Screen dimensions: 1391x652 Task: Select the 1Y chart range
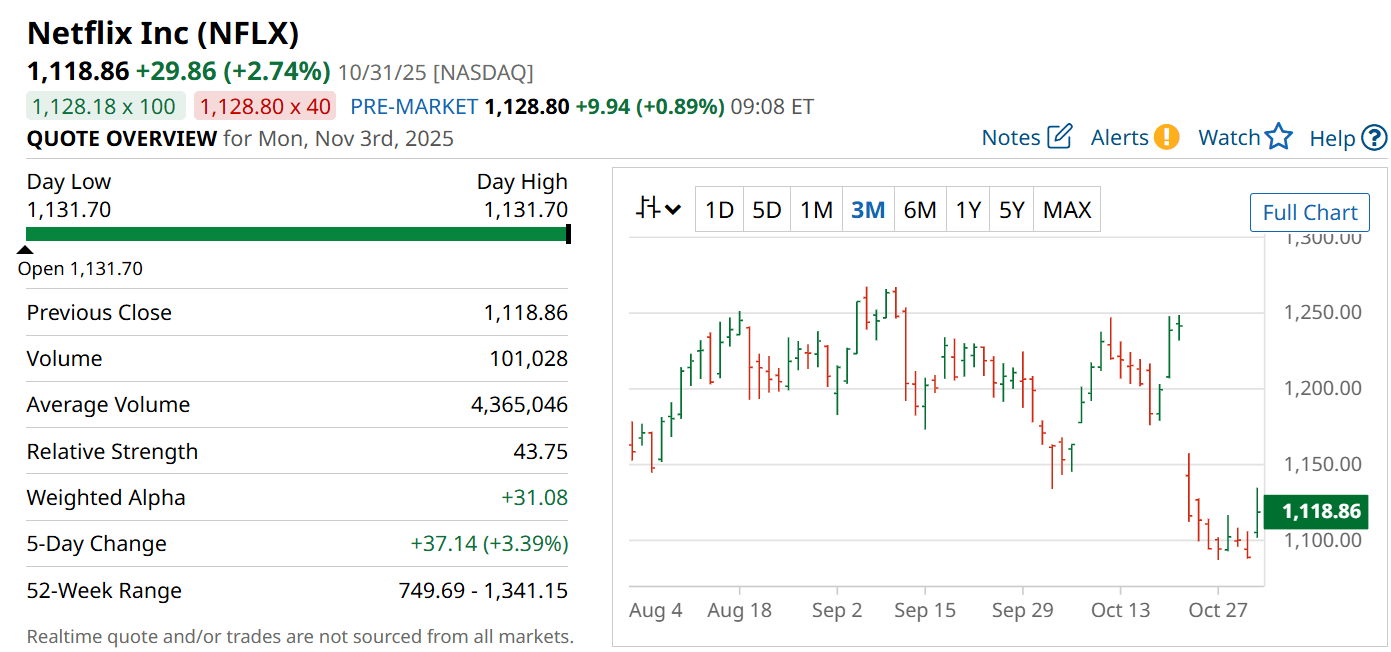(x=968, y=210)
